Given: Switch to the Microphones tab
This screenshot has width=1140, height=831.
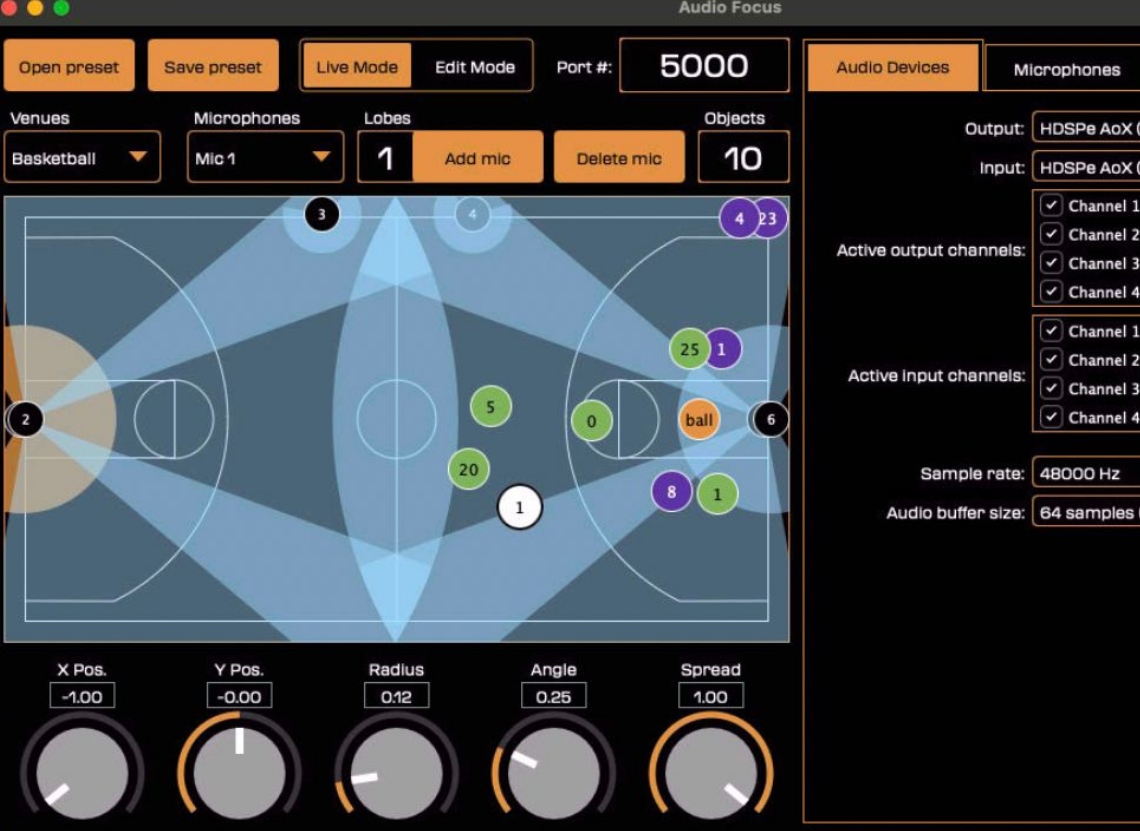Looking at the screenshot, I should click(1066, 70).
